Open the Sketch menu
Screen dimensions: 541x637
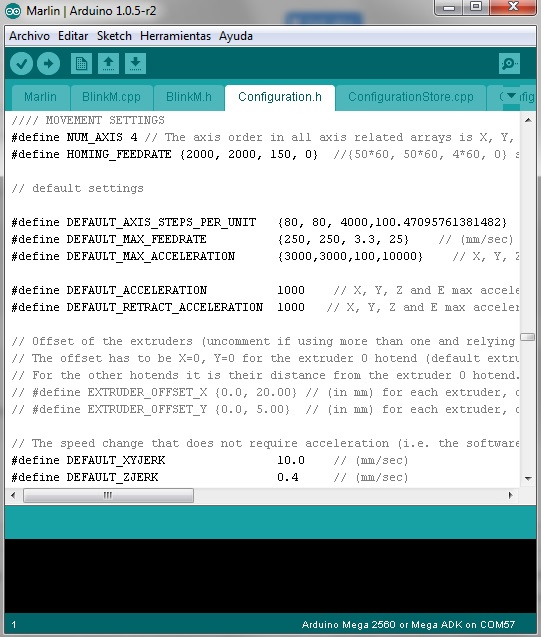point(114,36)
